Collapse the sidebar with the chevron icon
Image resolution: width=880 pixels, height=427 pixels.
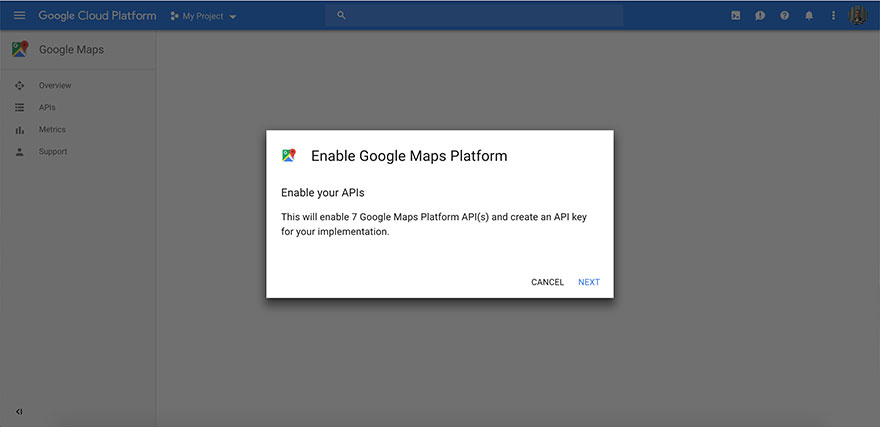pos(19,411)
